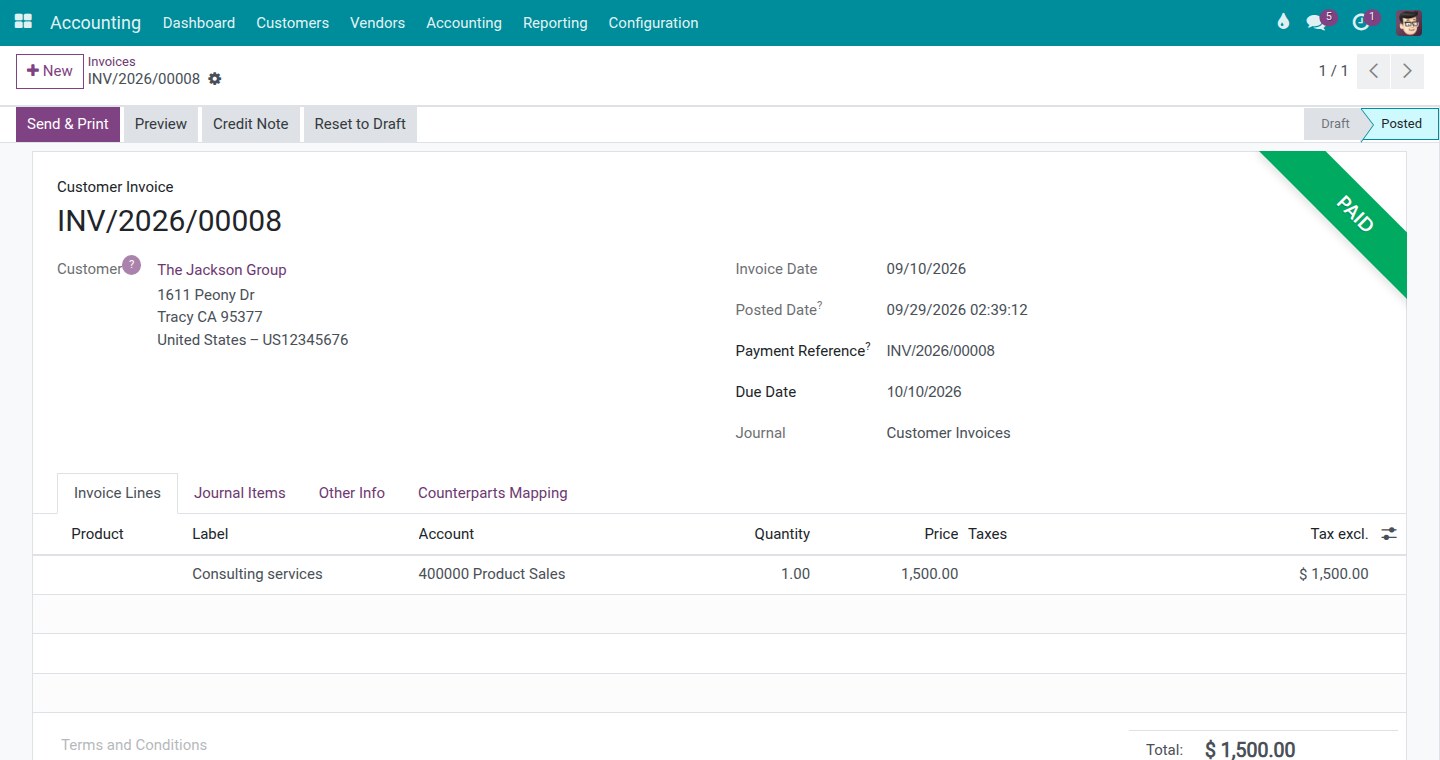Switch to the Other Info tab

pyautogui.click(x=352, y=493)
